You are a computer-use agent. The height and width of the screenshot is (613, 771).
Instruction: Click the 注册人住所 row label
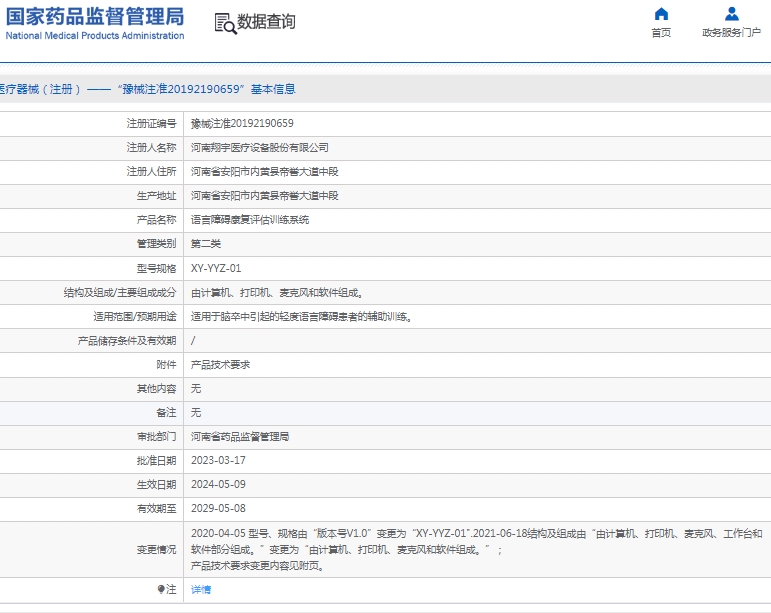pyautogui.click(x=151, y=172)
